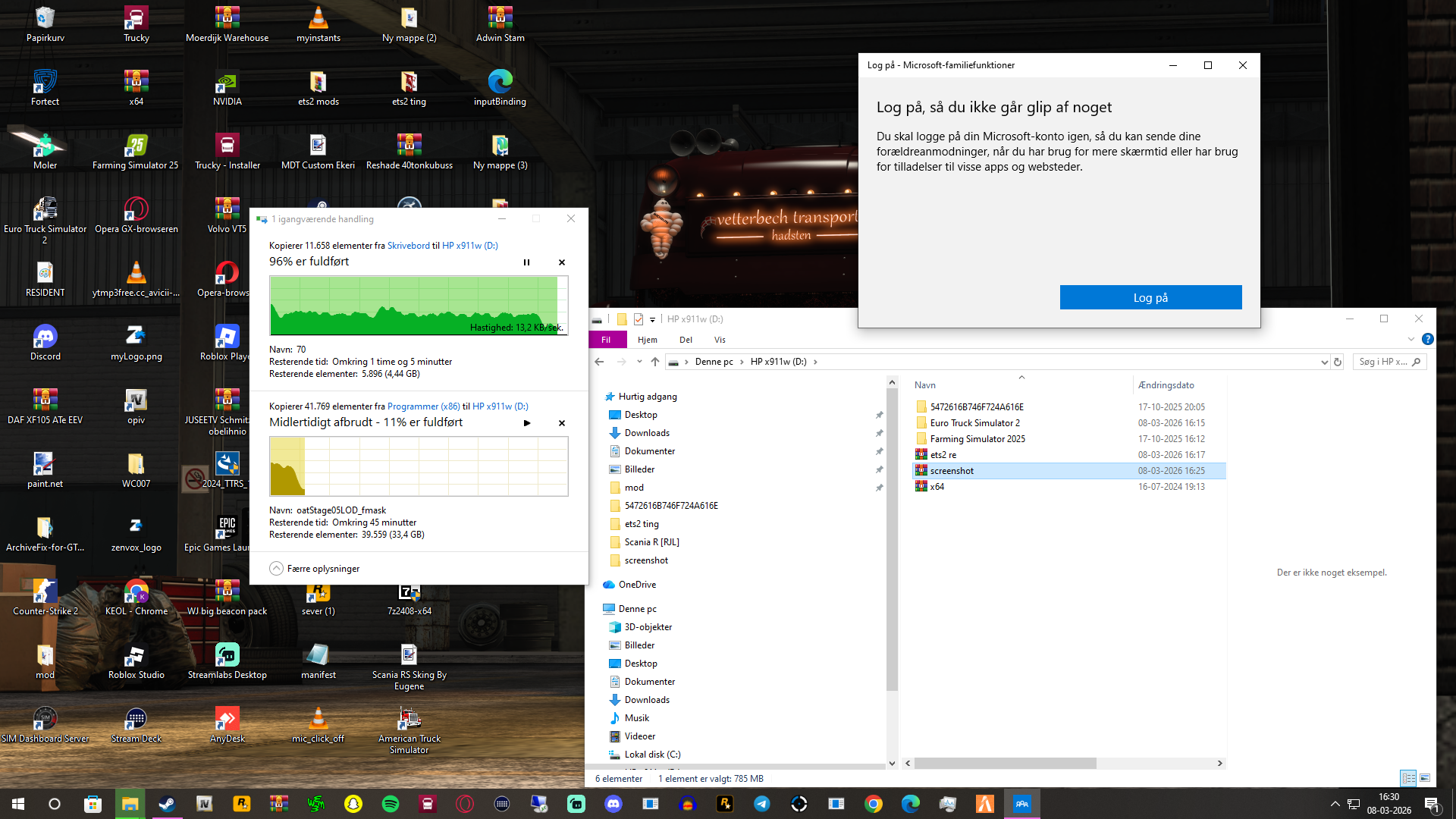Viewport: 1456px width, 819px height.
Task: Open address bar history dropdown
Action: click(x=1324, y=362)
